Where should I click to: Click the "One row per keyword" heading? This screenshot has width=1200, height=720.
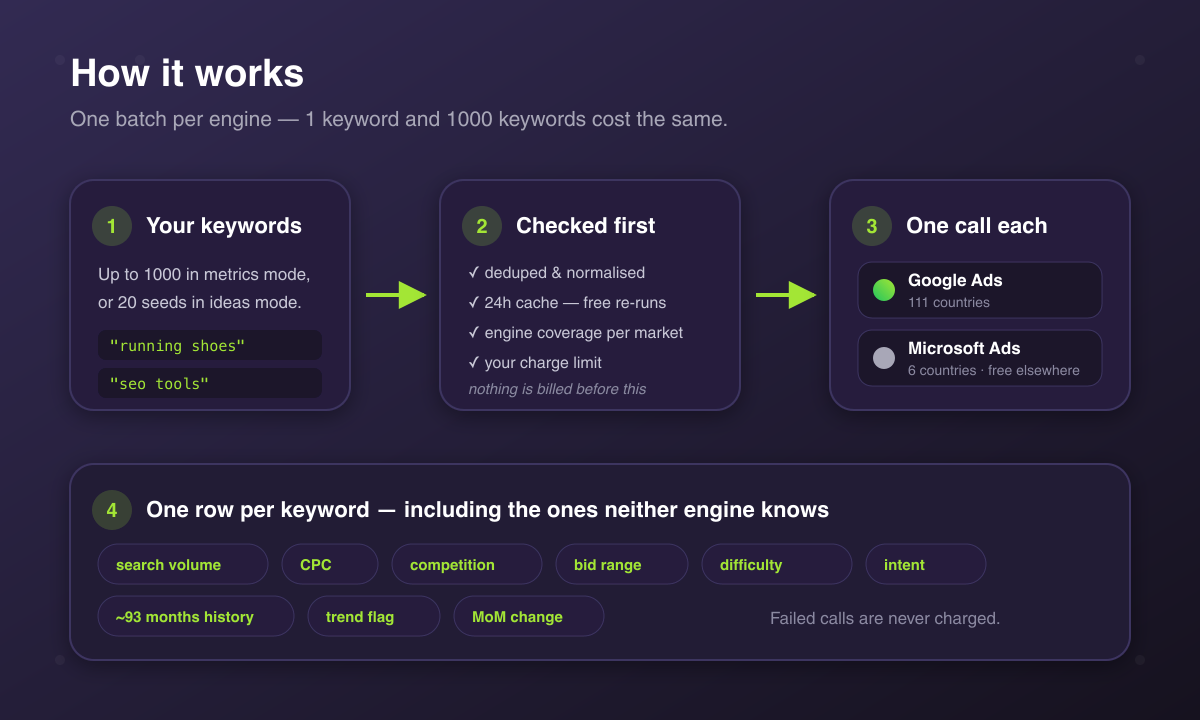(x=488, y=510)
